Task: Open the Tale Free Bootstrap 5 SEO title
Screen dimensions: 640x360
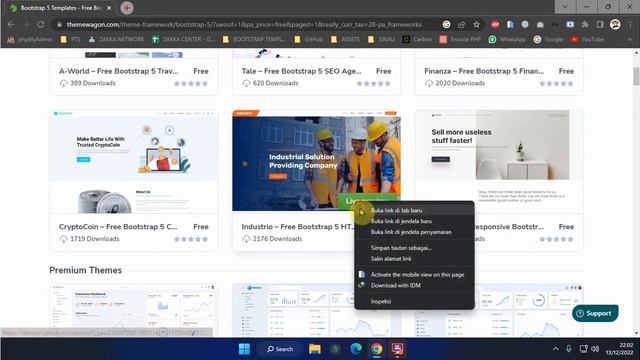Action: 301,71
